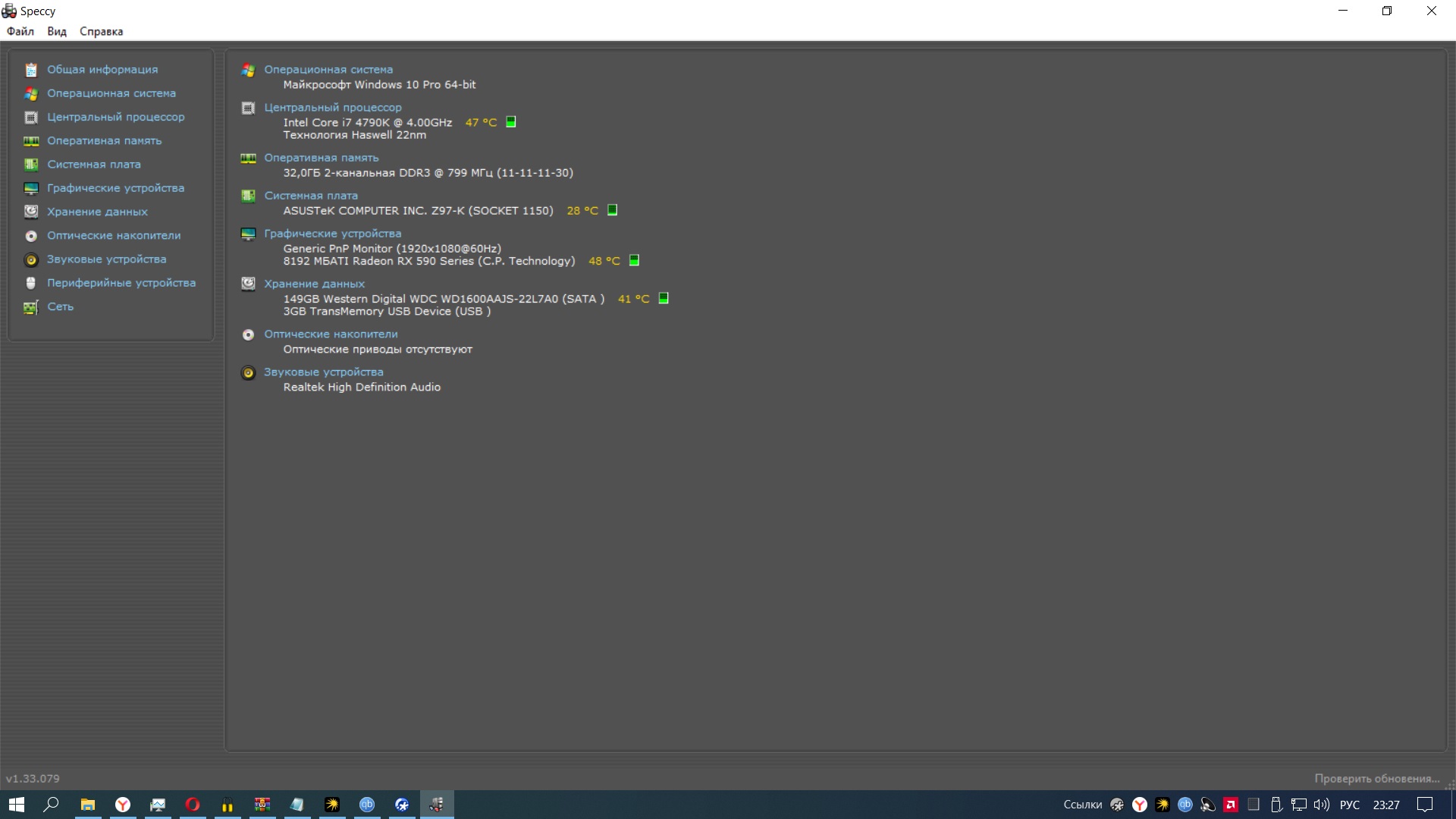Image resolution: width=1456 pixels, height=819 pixels.
Task: Click the Storage disk icon in the sidebar
Action: (x=31, y=212)
